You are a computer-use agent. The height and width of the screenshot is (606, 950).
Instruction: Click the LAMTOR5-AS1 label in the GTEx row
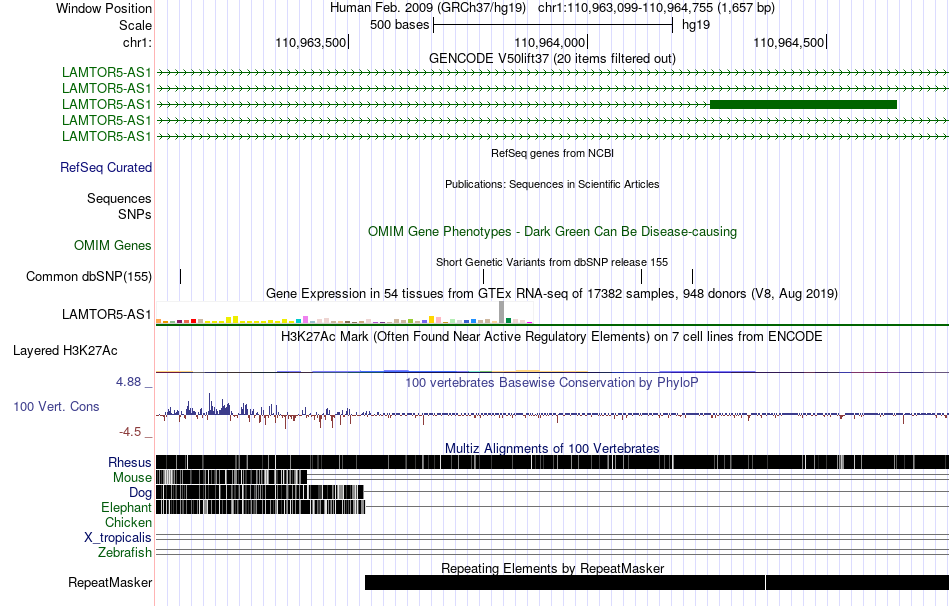pos(107,314)
